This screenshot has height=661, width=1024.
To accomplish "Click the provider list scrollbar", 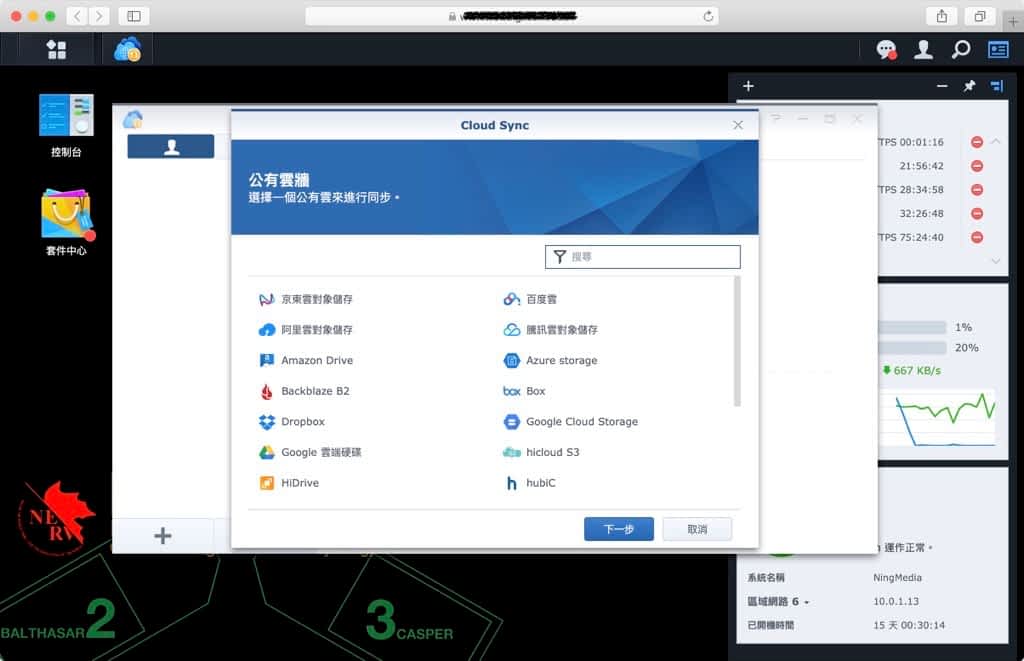I will click(737, 341).
